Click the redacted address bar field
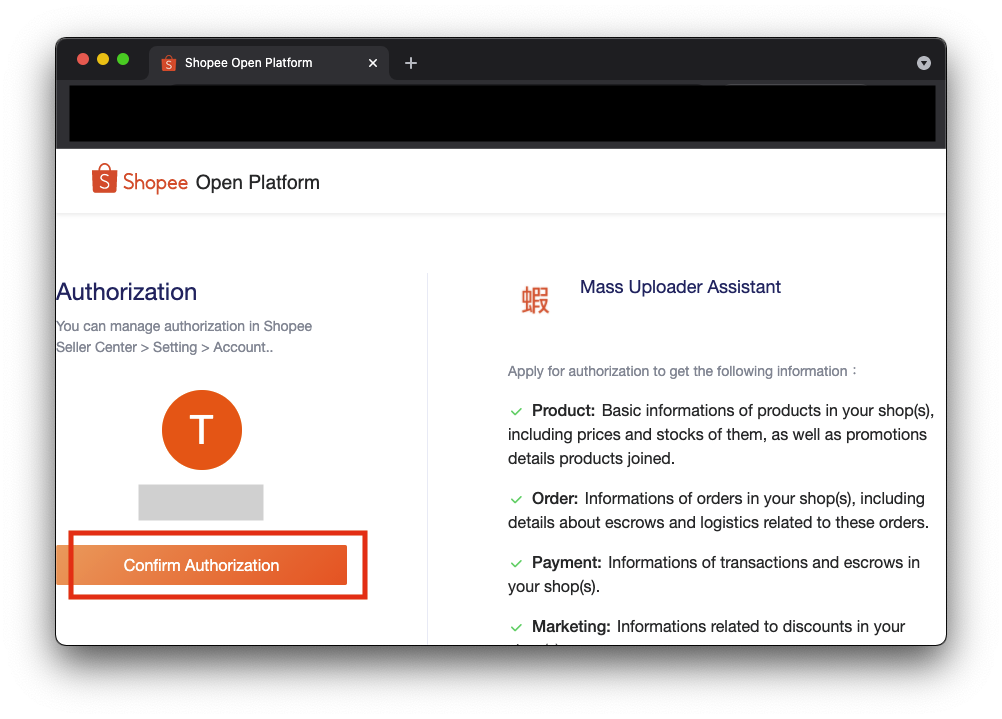 [502, 113]
